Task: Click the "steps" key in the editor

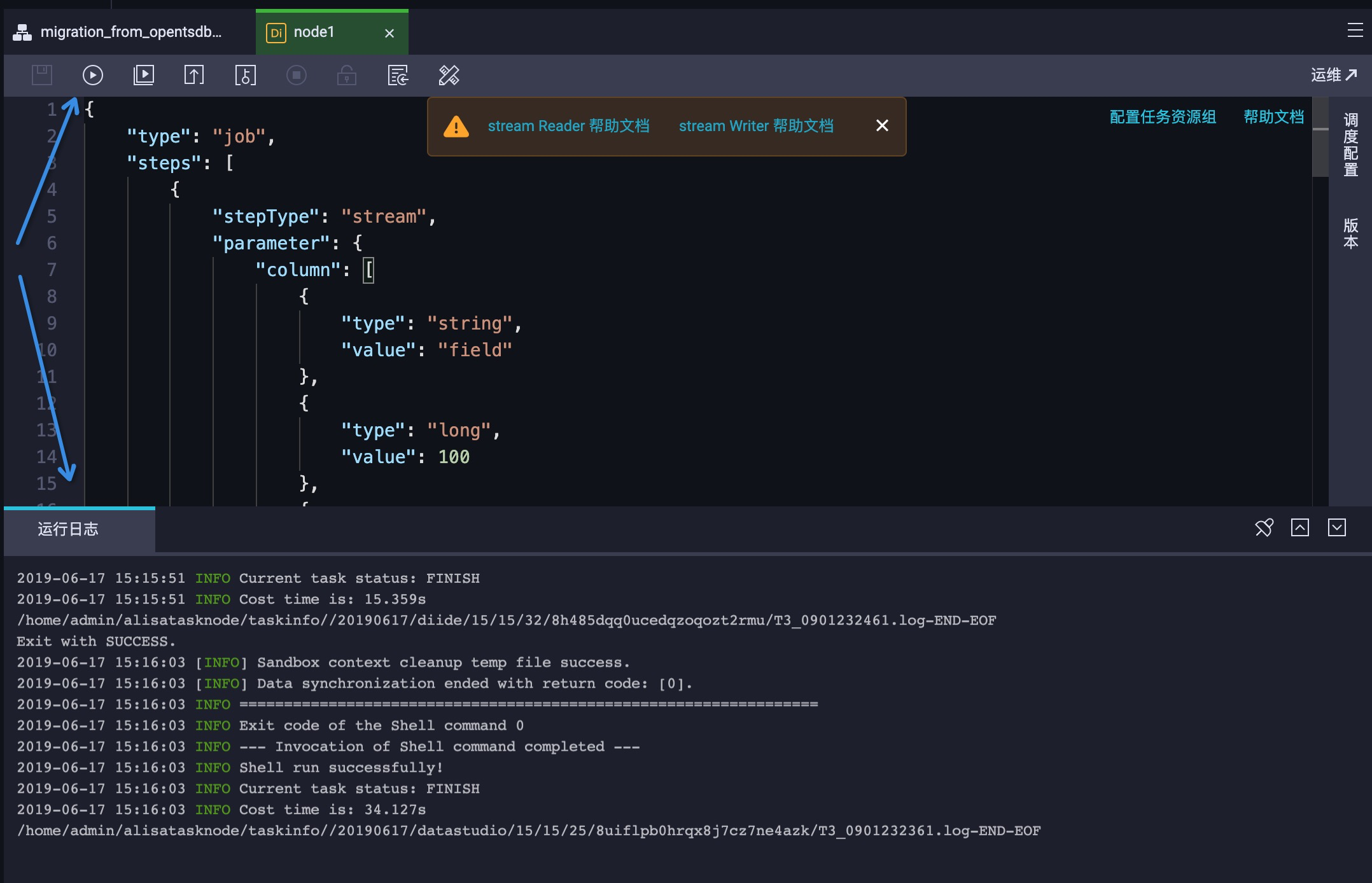Action: 164,163
